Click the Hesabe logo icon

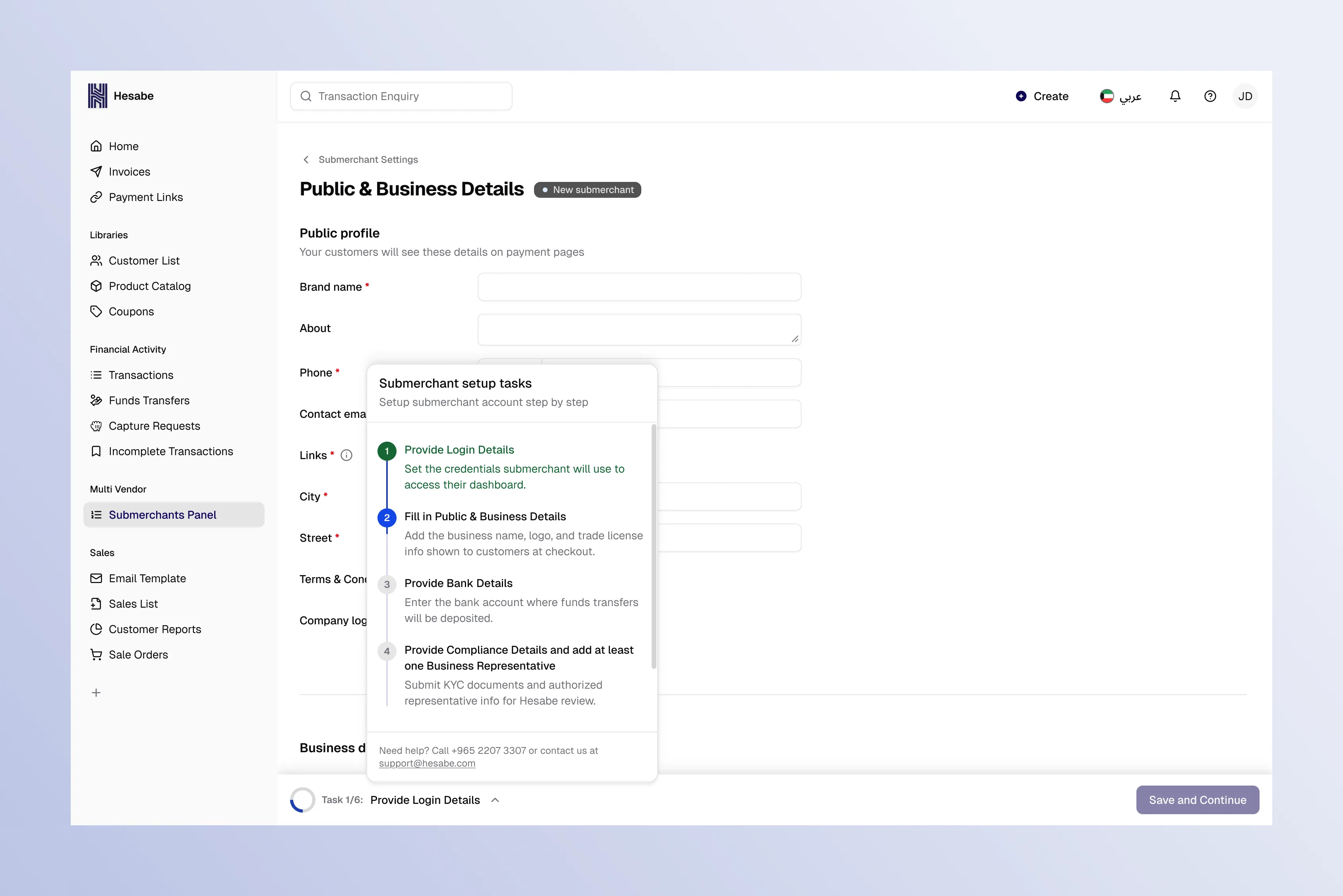click(x=97, y=96)
